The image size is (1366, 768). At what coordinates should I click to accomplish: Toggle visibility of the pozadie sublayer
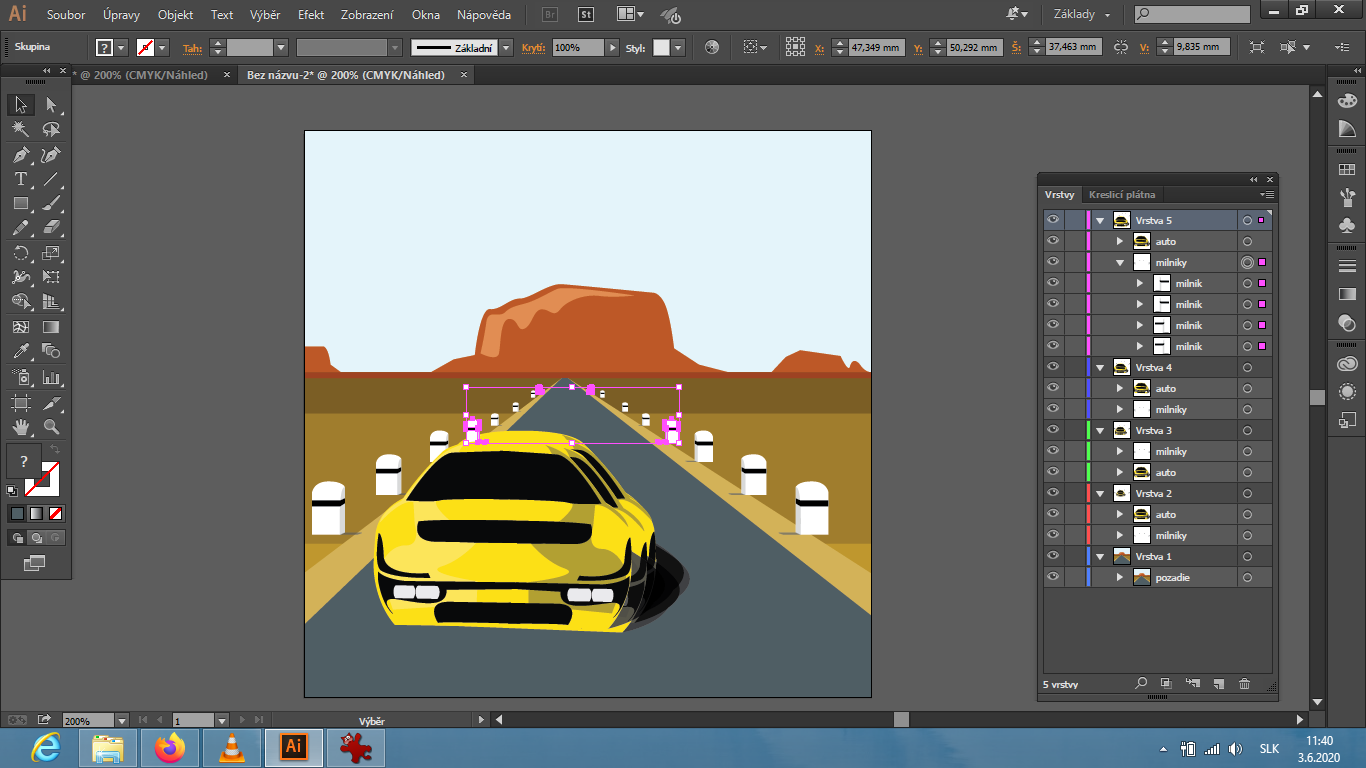click(1052, 577)
